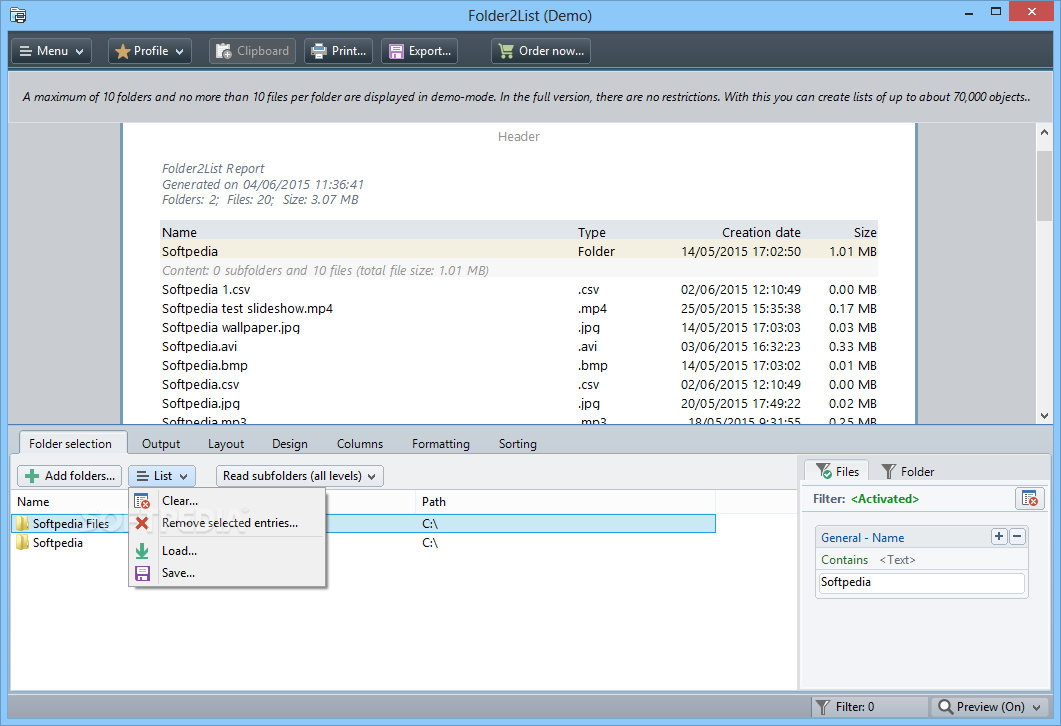Click the <Text> filter type link
Viewport: 1061px width, 726px height.
(897, 560)
